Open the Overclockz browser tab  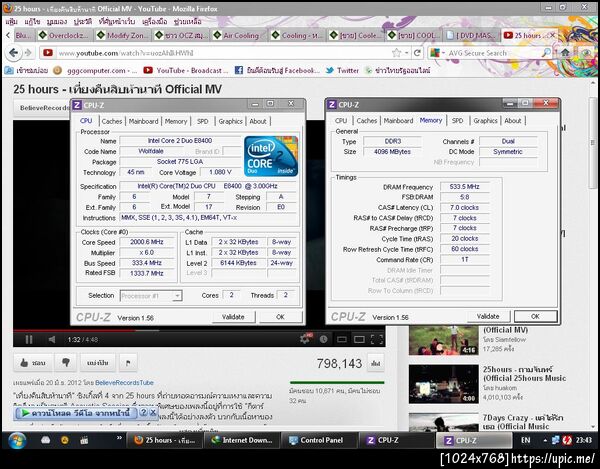[x=65, y=36]
